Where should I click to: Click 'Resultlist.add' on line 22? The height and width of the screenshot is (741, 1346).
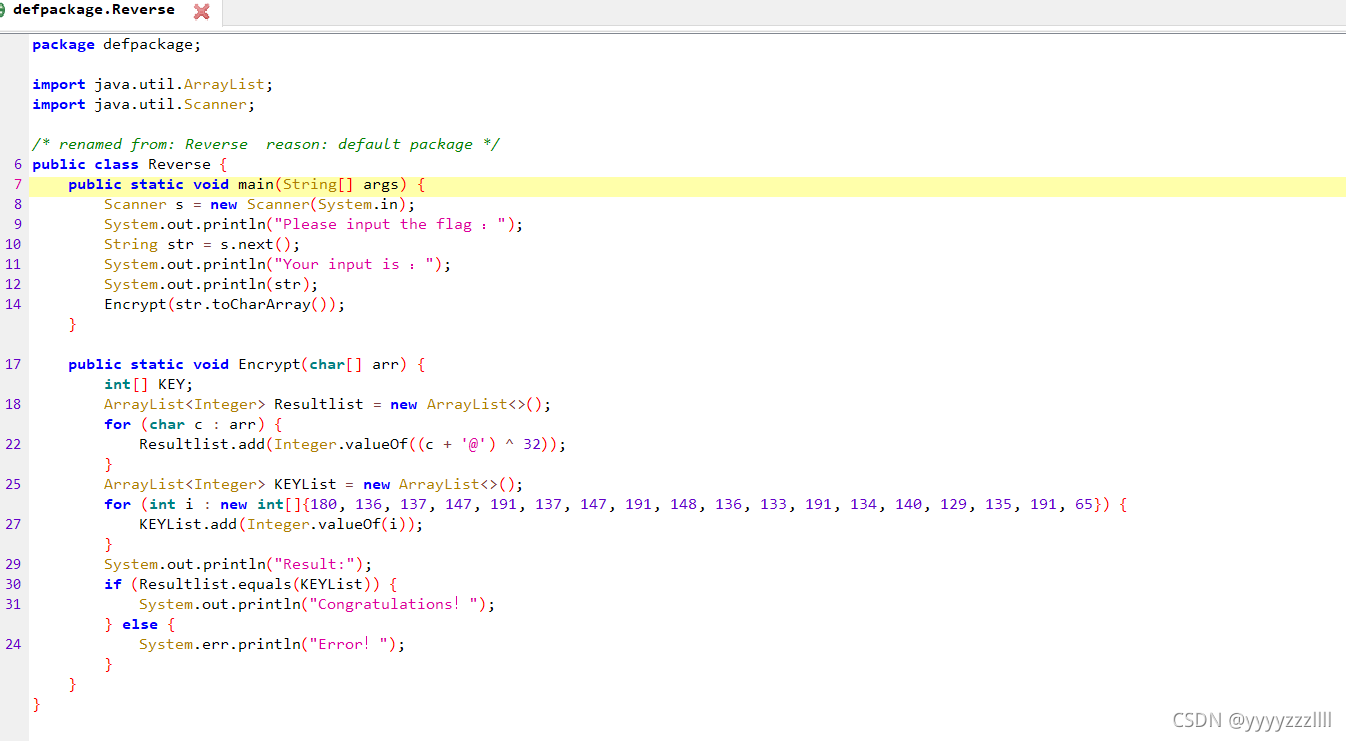202,444
